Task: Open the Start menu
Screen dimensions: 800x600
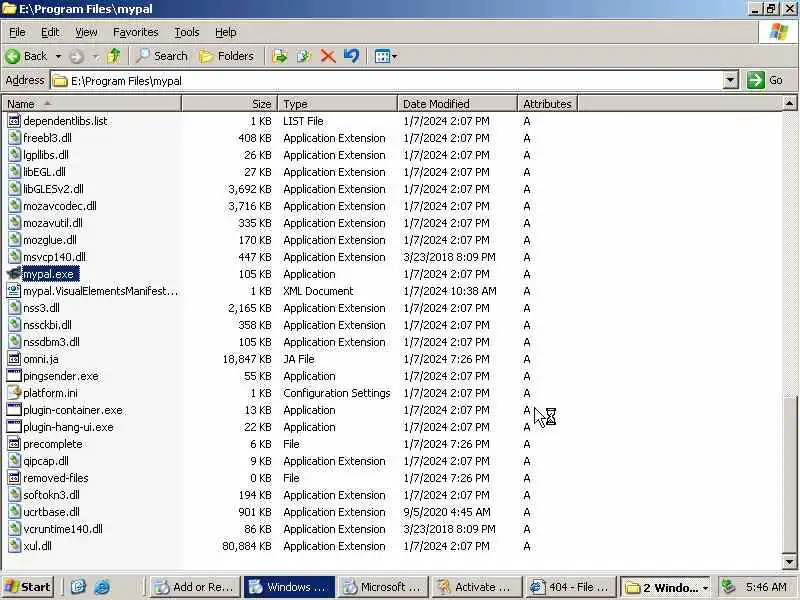Action: pyautogui.click(x=28, y=587)
